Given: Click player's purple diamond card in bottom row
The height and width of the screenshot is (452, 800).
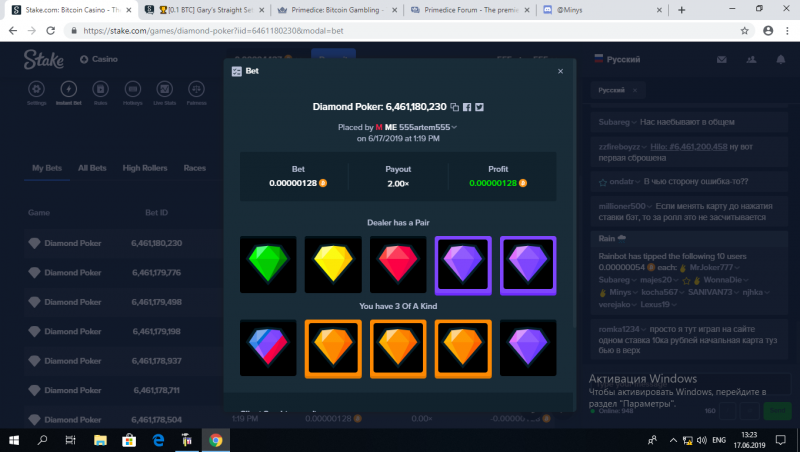Looking at the screenshot, I should coord(528,348).
